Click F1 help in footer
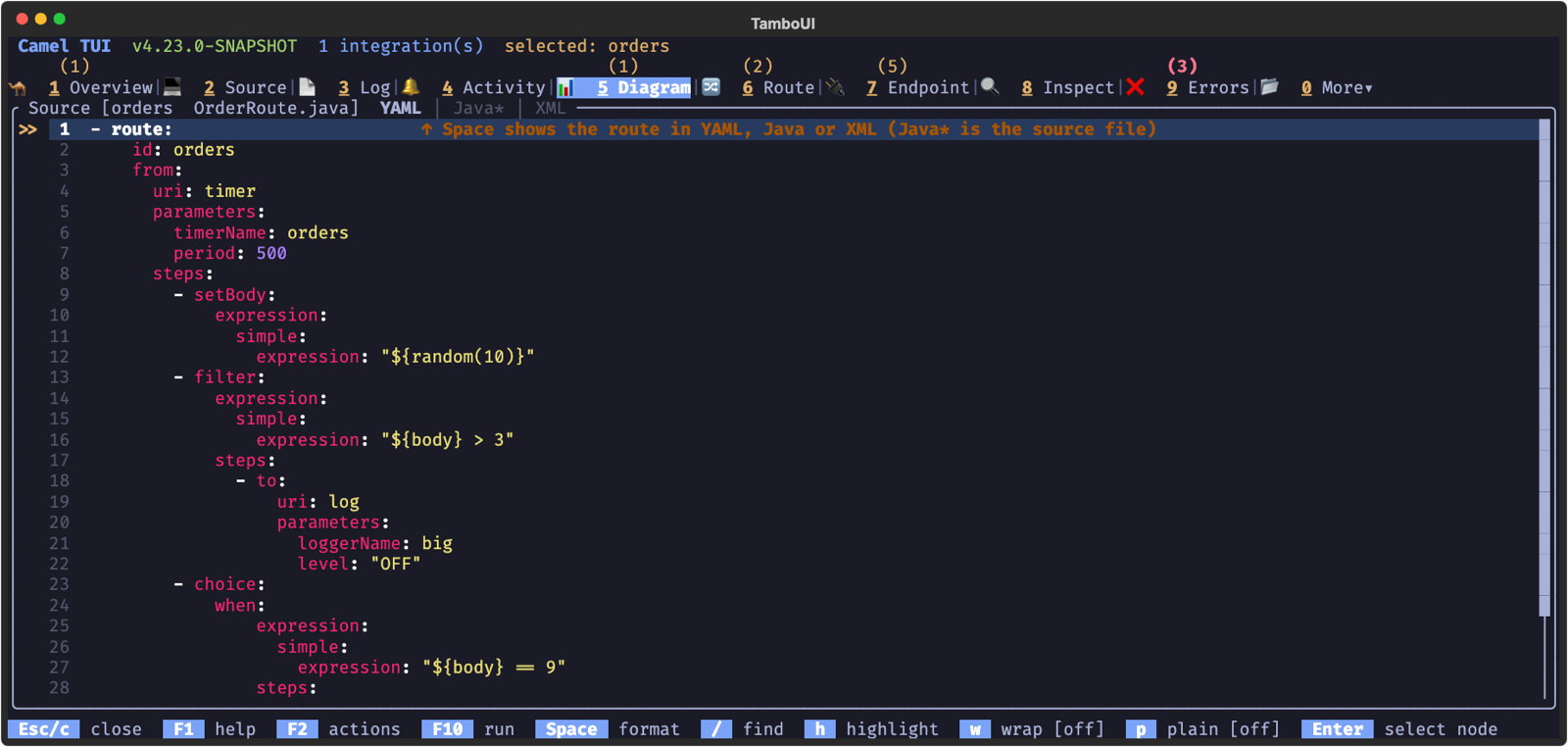1568x747 pixels. [209, 728]
